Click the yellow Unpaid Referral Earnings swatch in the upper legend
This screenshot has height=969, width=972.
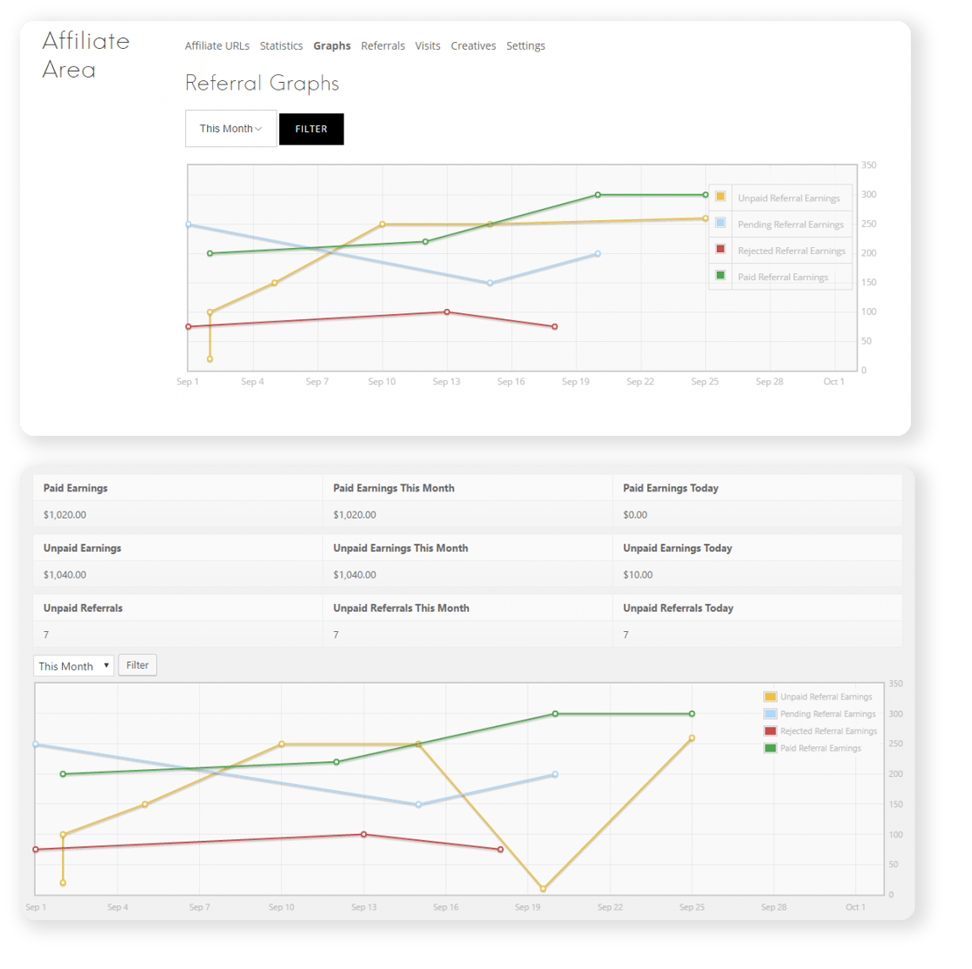pos(721,197)
